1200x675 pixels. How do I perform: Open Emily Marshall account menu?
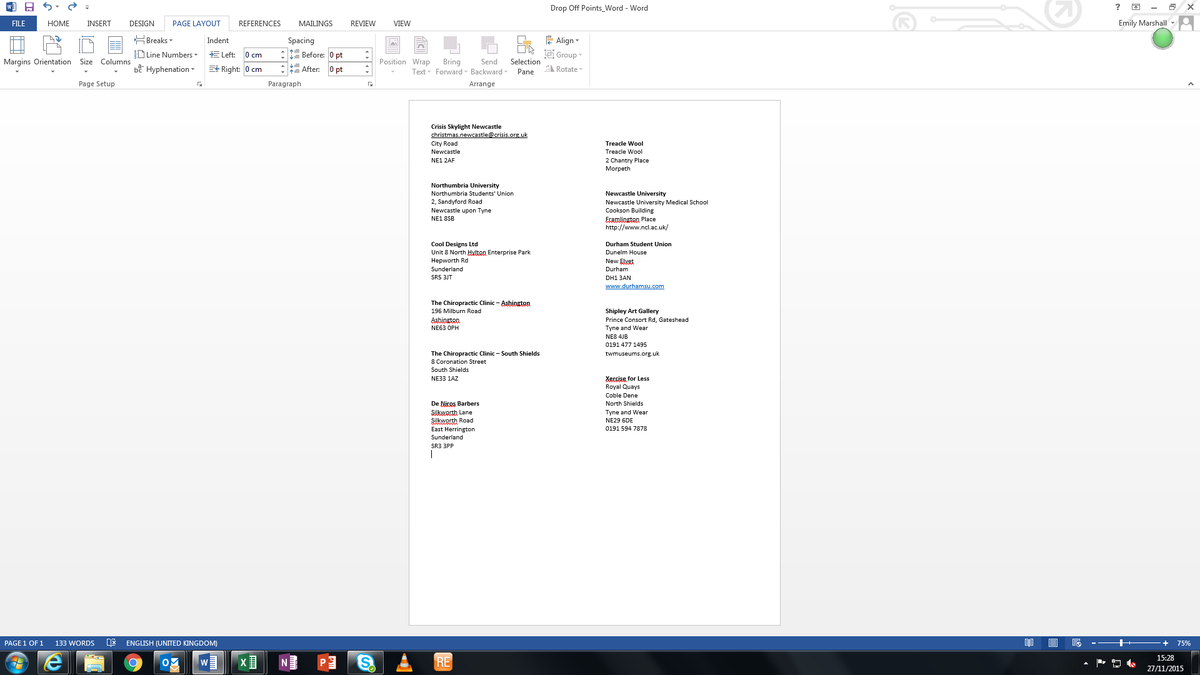click(1148, 23)
